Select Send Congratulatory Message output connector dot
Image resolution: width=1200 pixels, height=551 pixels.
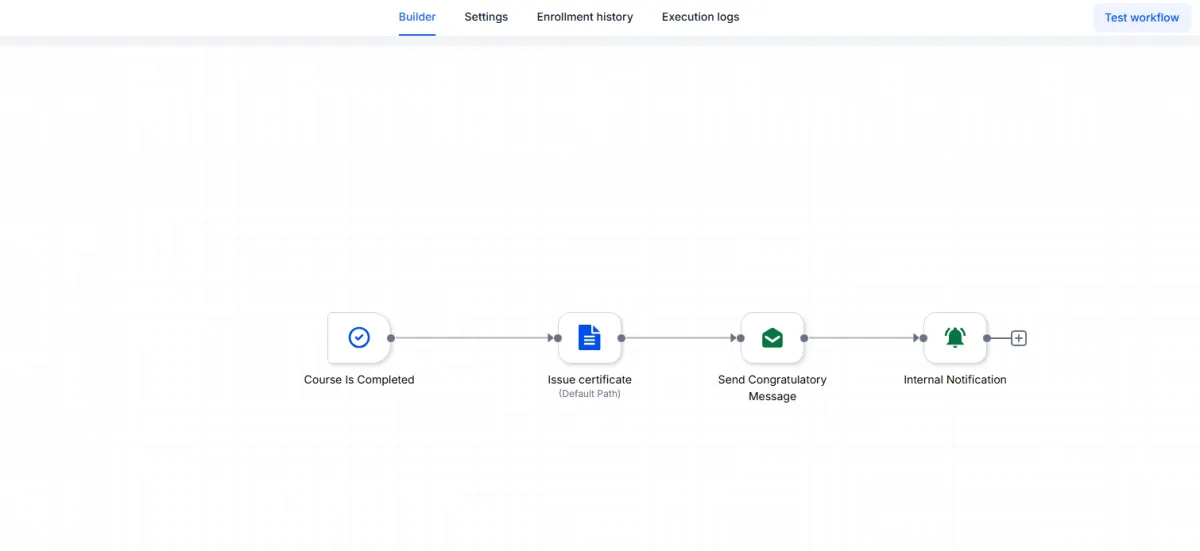(805, 338)
